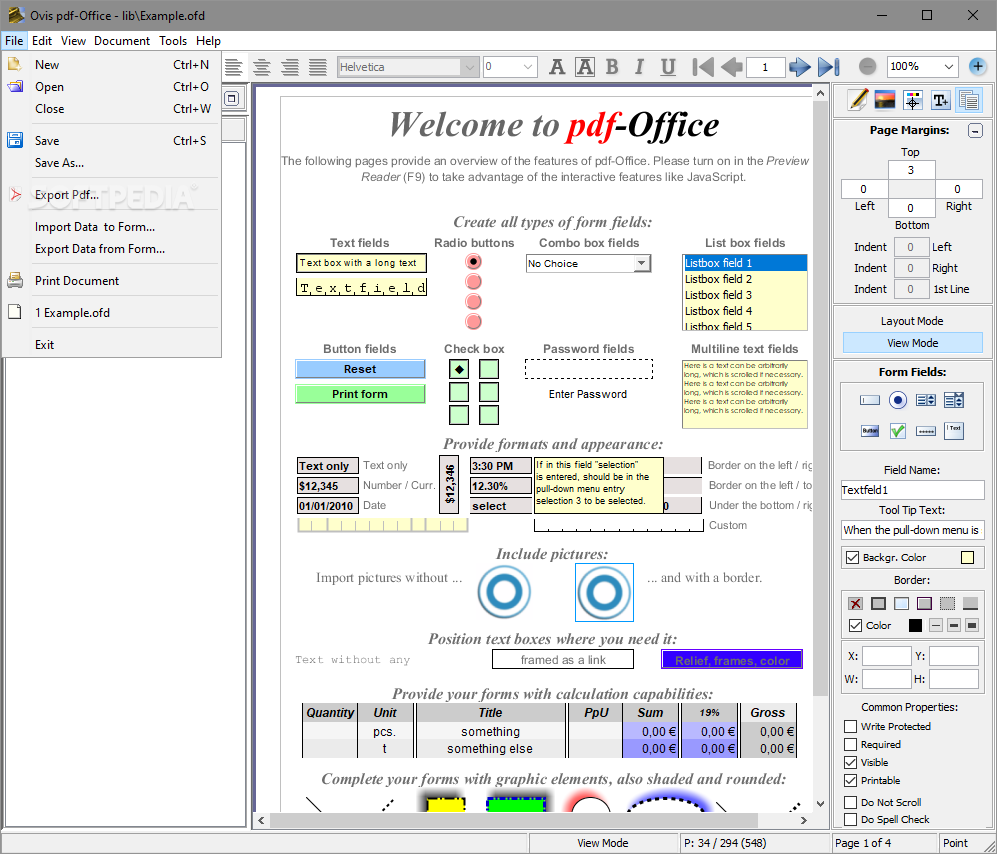Viewport: 997px width, 854px height.
Task: Enable the Write Protected checkbox
Action: tap(850, 726)
